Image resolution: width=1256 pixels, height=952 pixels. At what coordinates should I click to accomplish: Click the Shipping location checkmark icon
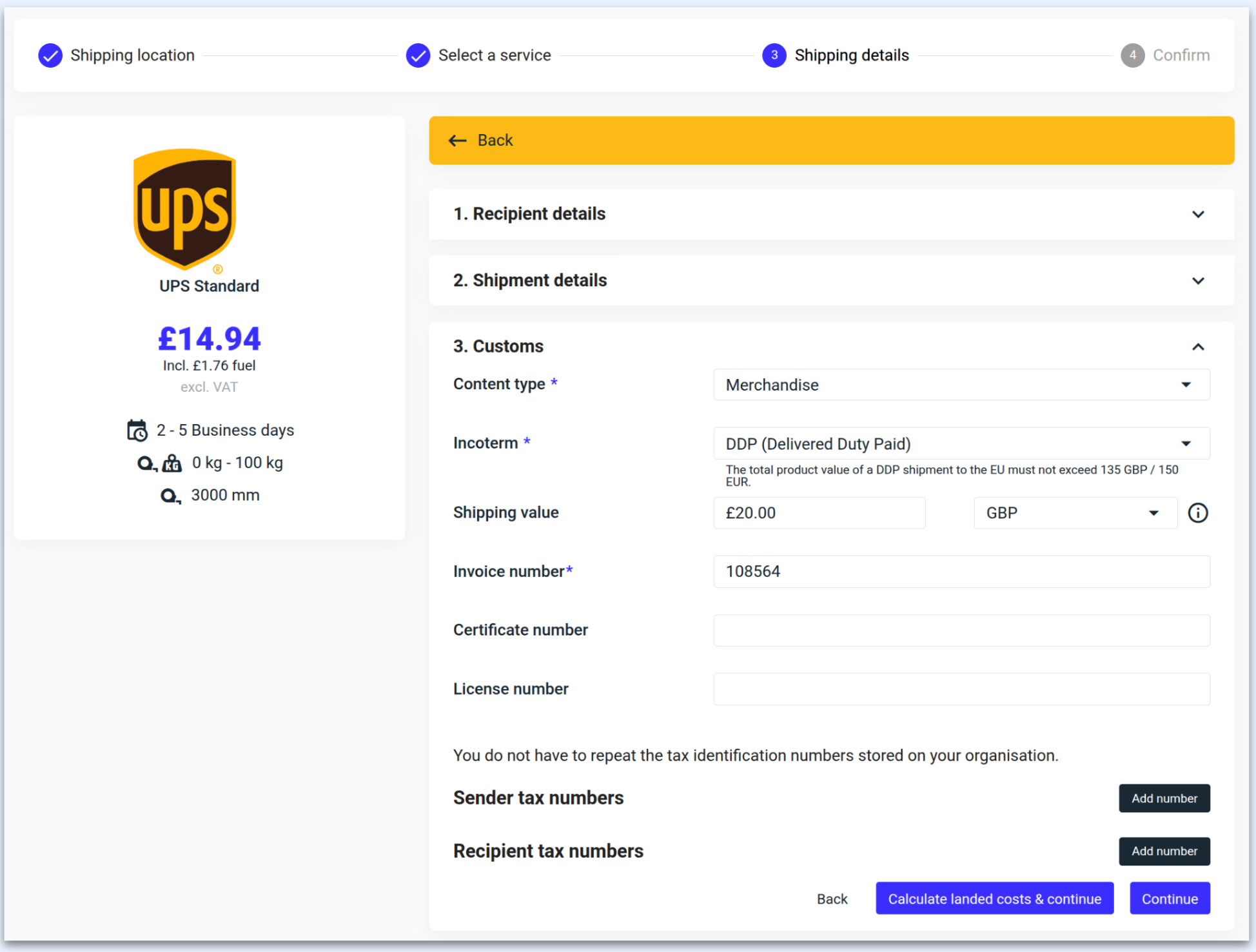(50, 55)
